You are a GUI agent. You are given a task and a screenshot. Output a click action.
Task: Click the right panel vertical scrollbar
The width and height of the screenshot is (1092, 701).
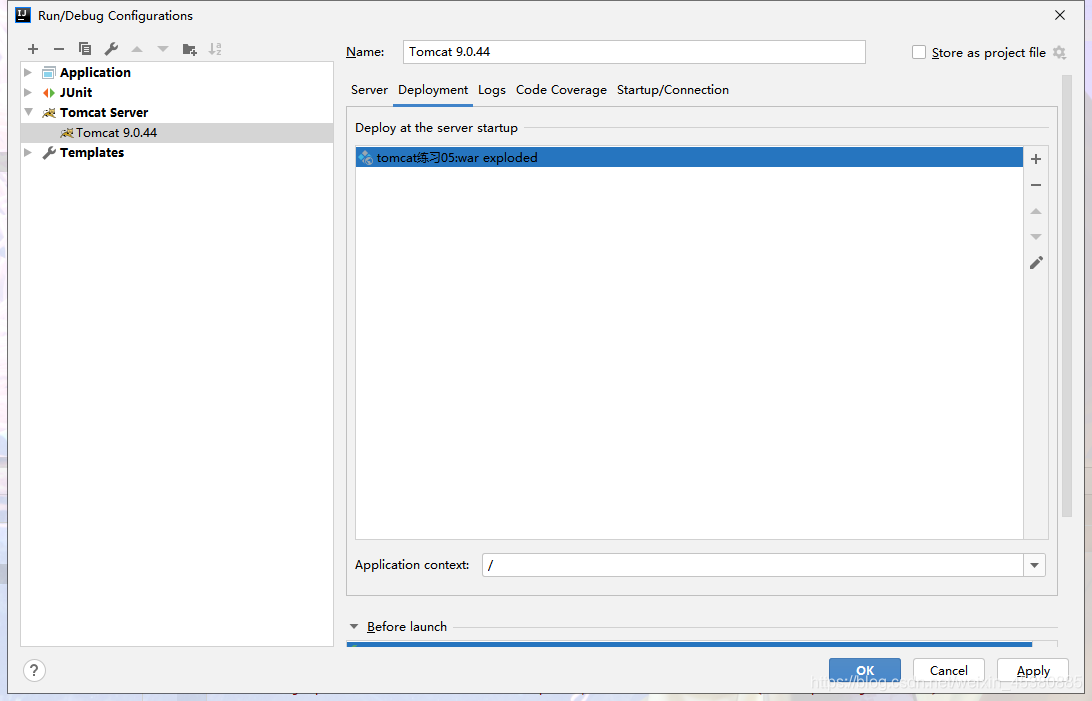1066,296
